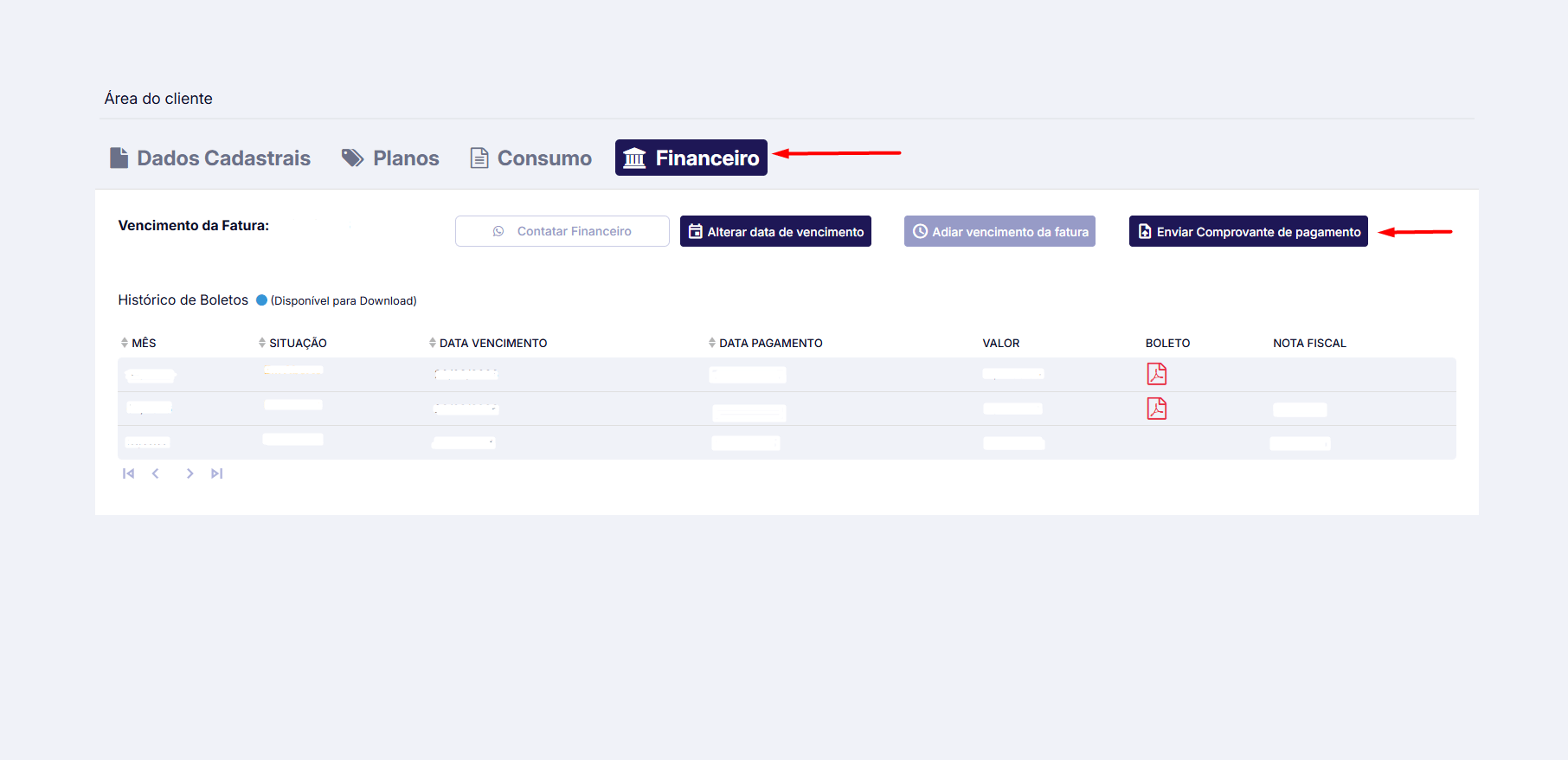The height and width of the screenshot is (760, 1568).
Task: Go to the first page of boletos
Action: [x=128, y=473]
